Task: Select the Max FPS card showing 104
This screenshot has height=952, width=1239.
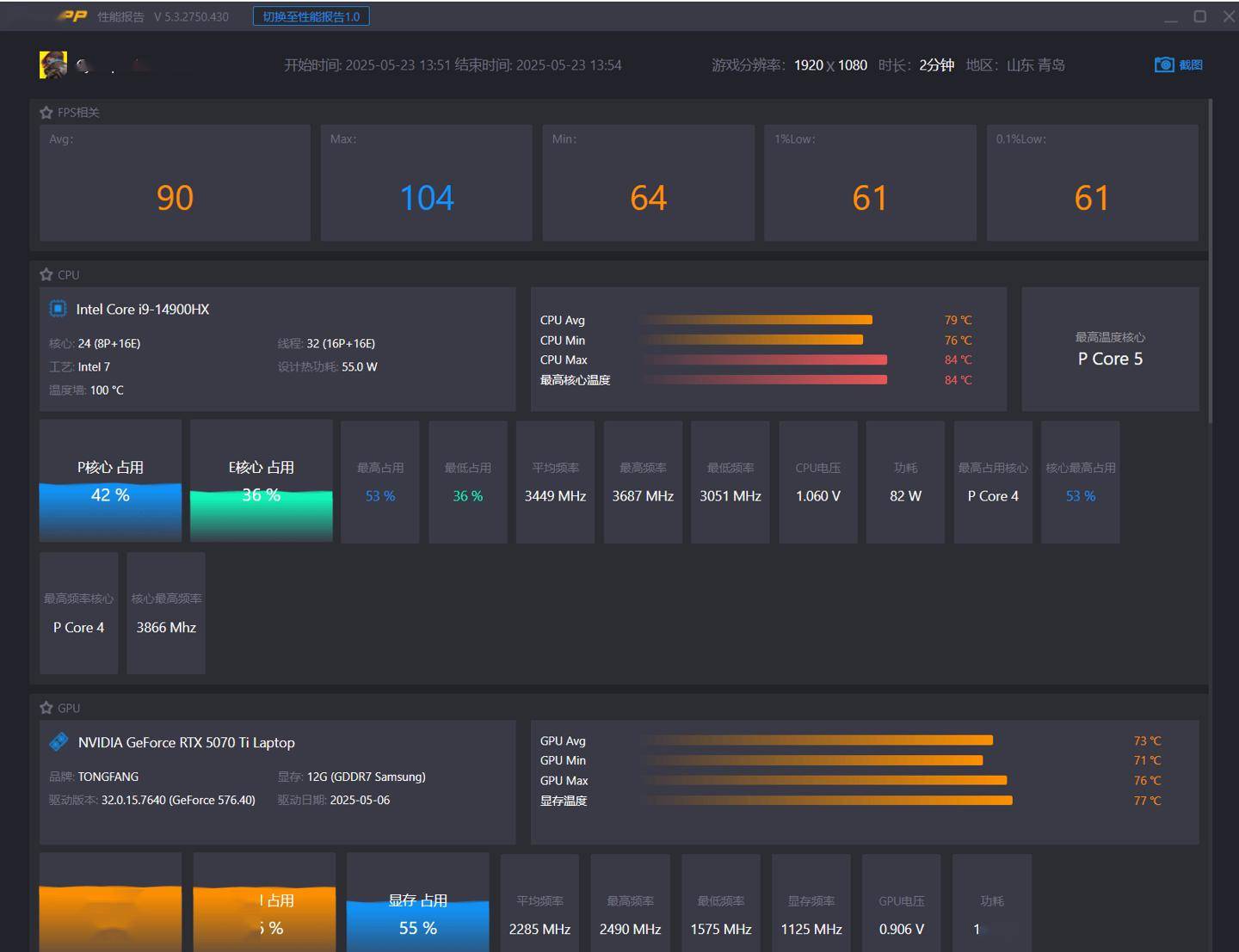Action: pyautogui.click(x=427, y=183)
